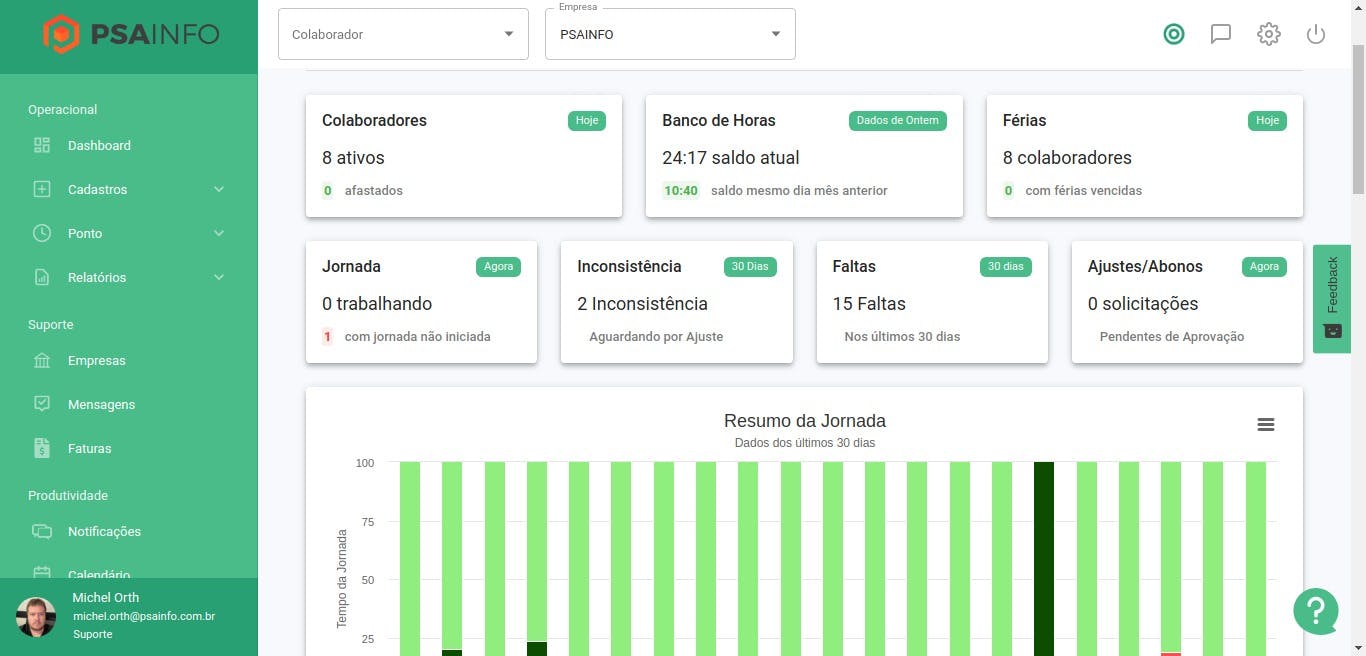Click the dark green chart bar
Viewport: 1366px width, 656px height.
click(x=1044, y=559)
